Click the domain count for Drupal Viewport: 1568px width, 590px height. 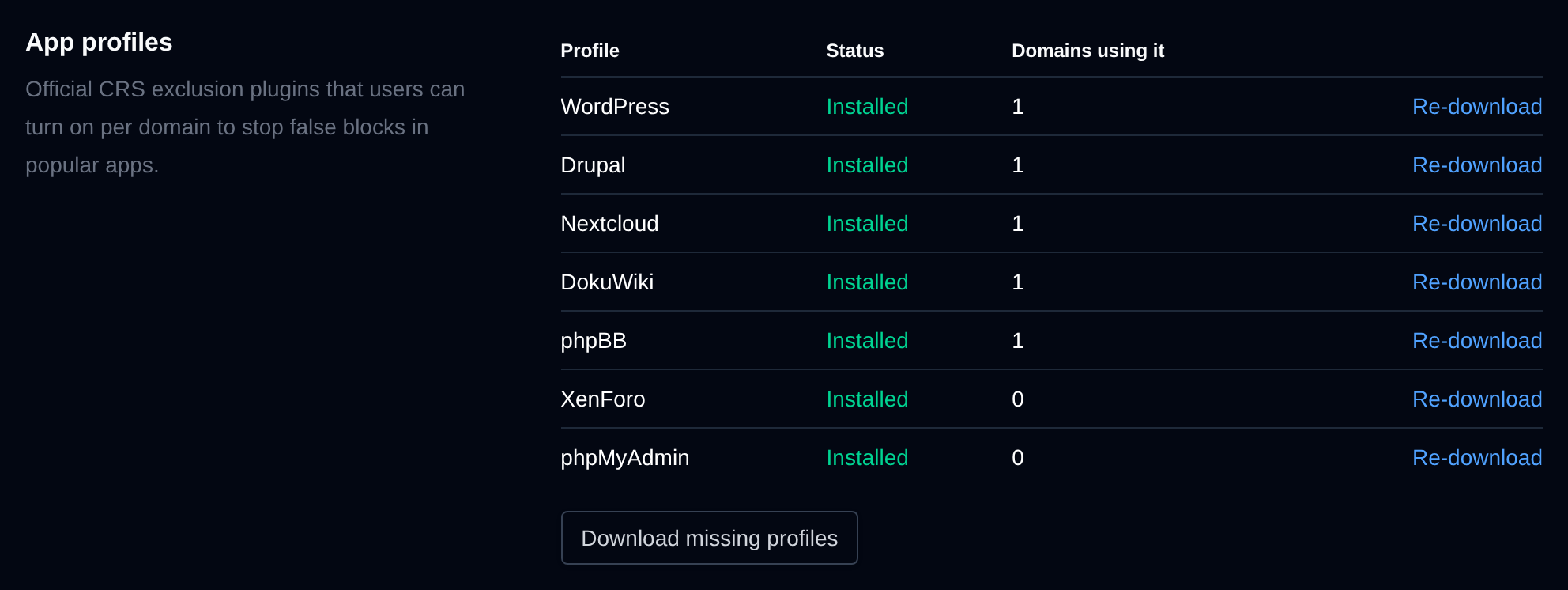coord(1018,165)
